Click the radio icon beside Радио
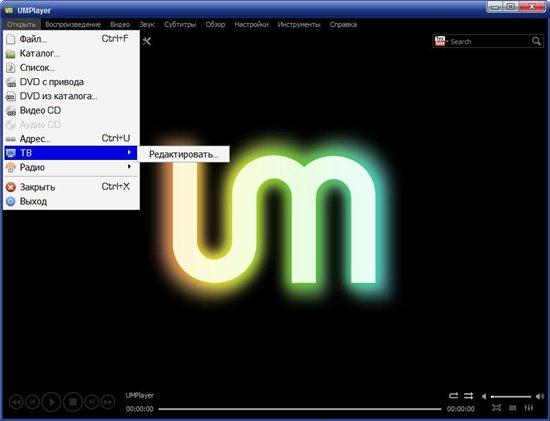This screenshot has height=421, width=550. (11, 167)
